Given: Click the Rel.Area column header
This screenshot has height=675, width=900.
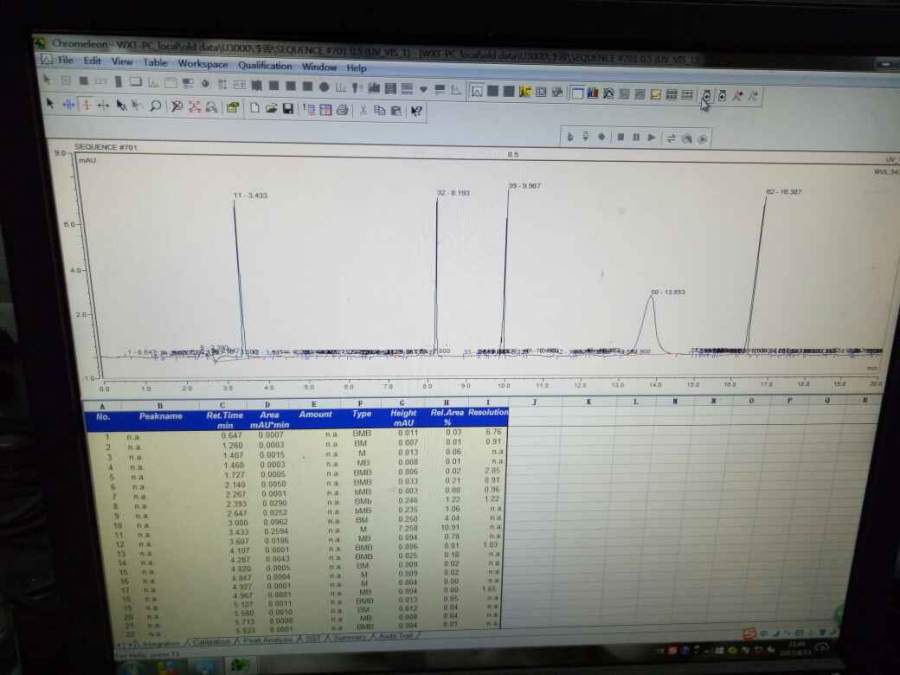Looking at the screenshot, I should point(447,417).
